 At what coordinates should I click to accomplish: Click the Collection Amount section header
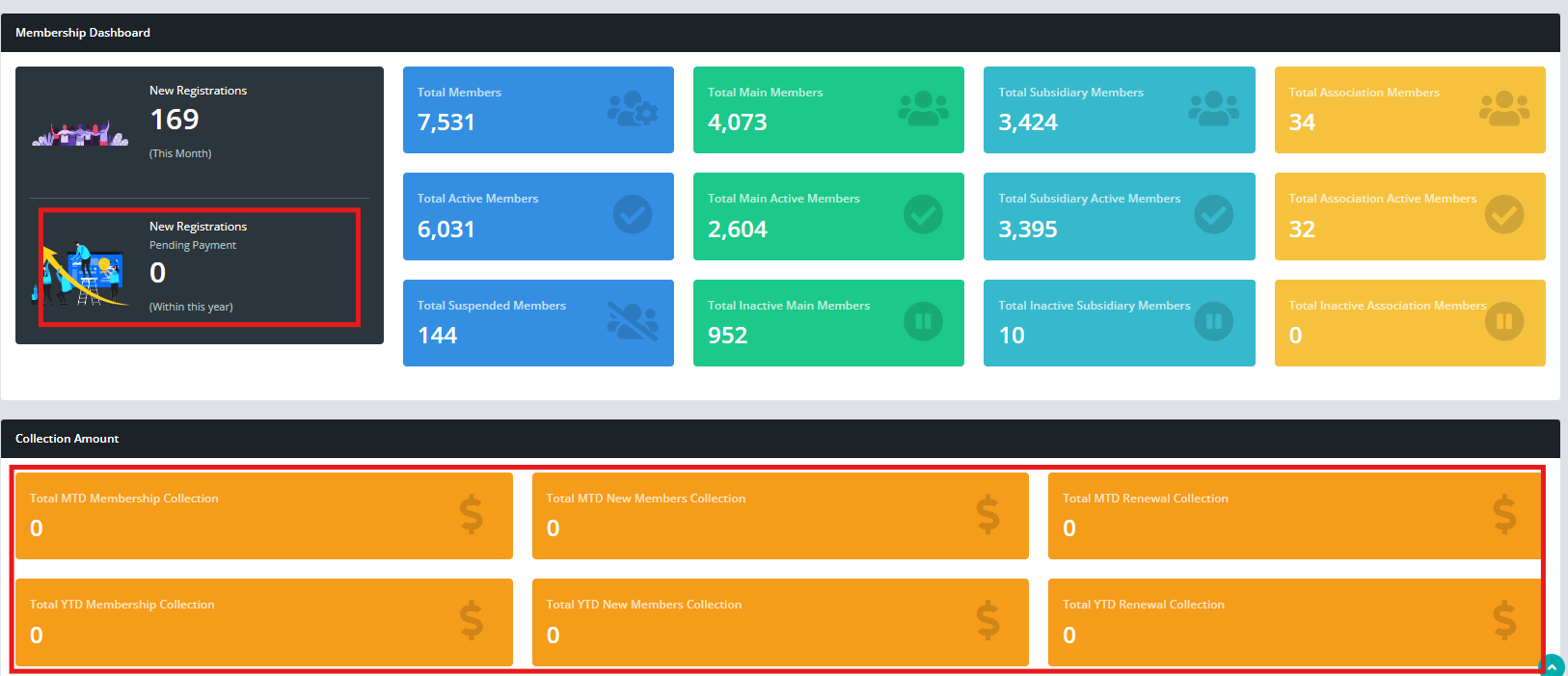(68, 439)
